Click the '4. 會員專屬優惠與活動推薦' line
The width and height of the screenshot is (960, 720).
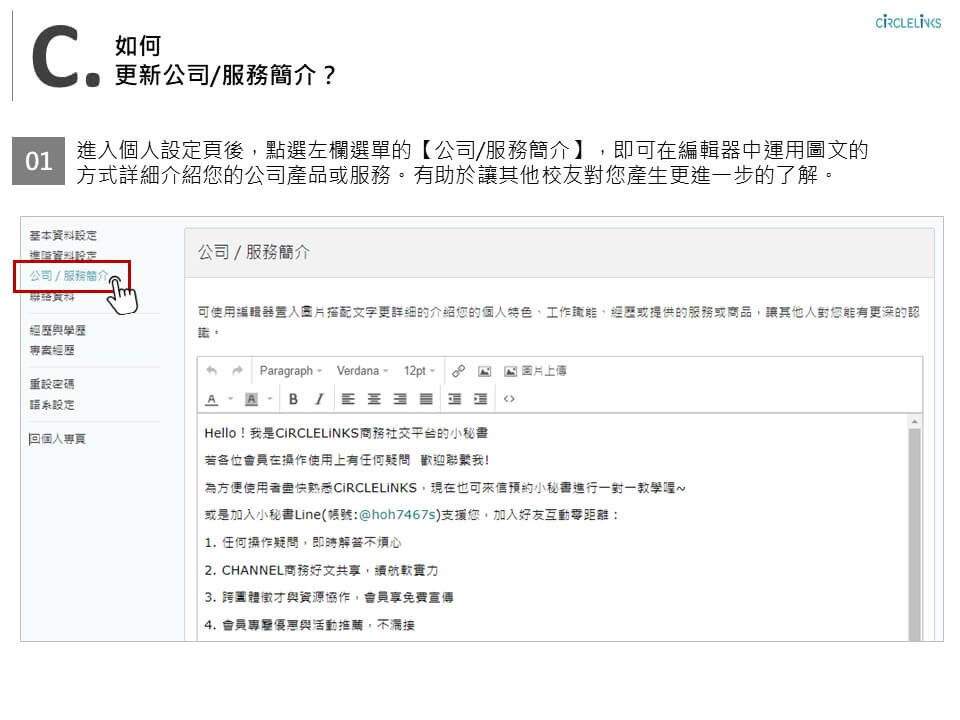point(309,625)
